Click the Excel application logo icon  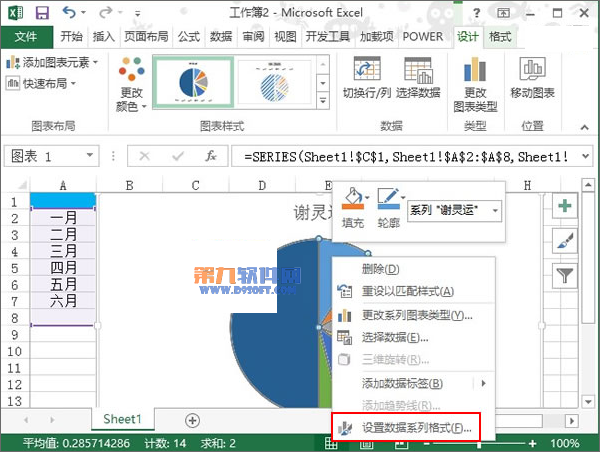pos(15,13)
